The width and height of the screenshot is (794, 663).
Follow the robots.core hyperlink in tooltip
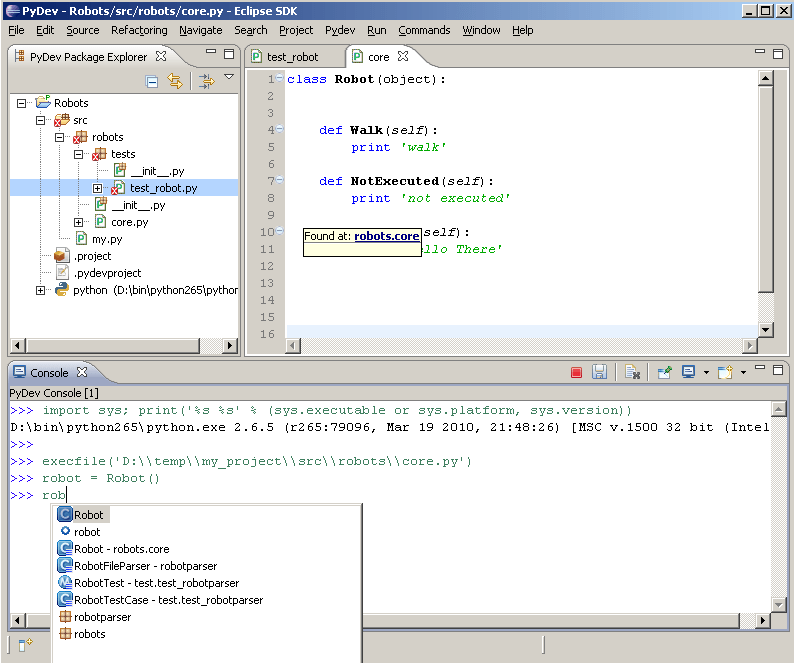point(387,236)
